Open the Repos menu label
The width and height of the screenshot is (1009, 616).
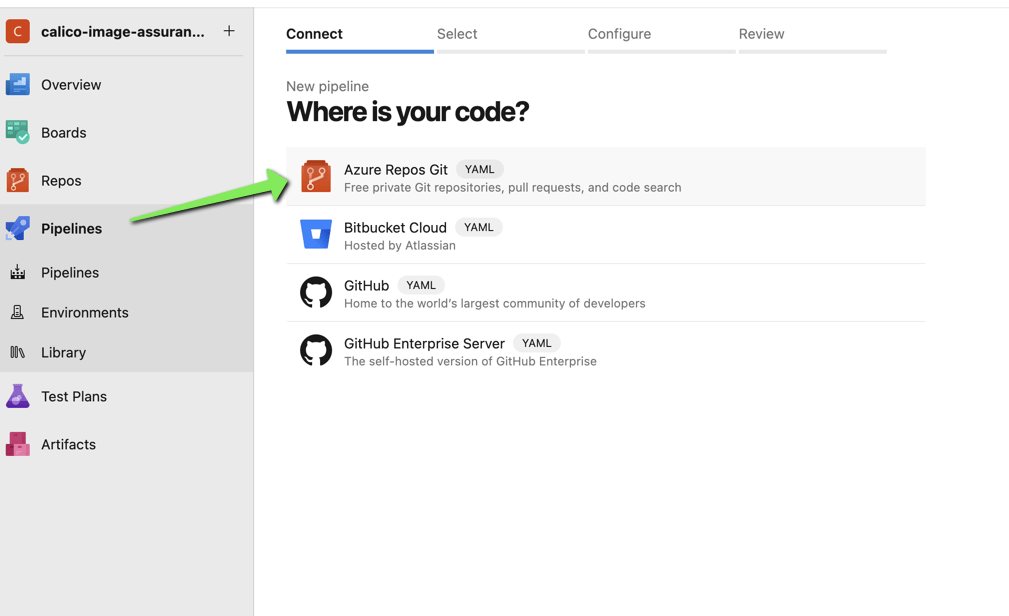(61, 181)
